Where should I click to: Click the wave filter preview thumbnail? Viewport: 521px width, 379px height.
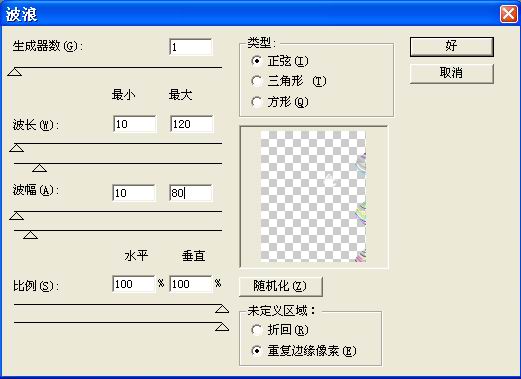point(313,196)
